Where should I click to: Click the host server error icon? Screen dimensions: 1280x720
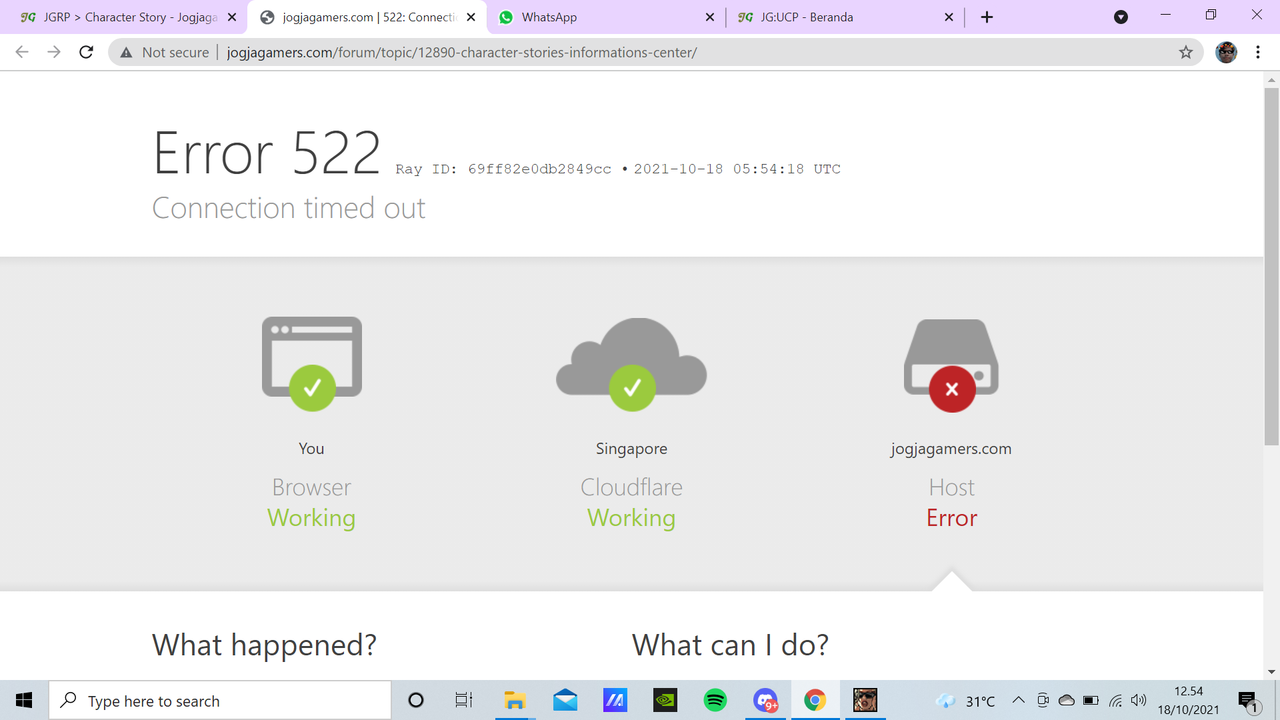(x=951, y=365)
